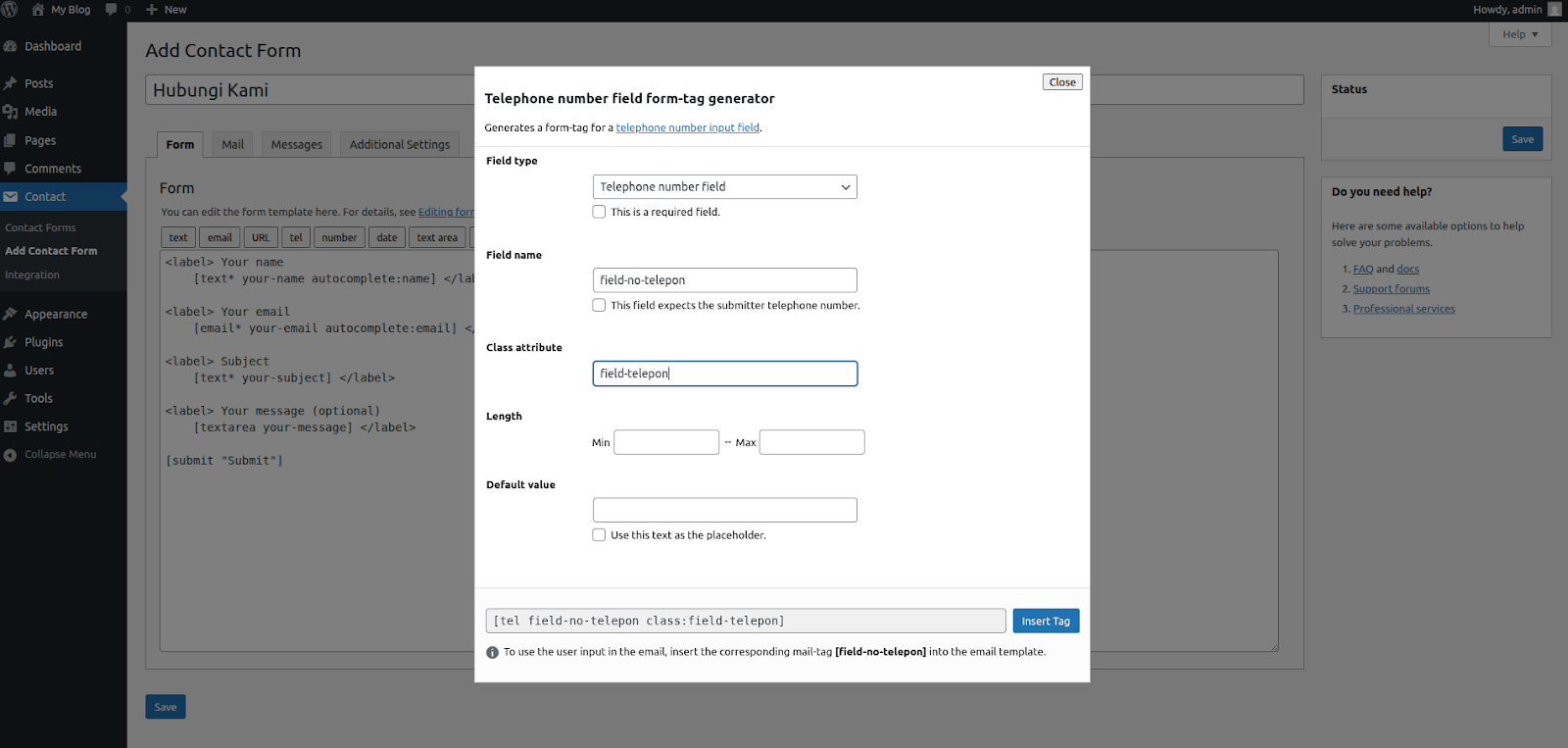Open Posts via its pin icon
The width and height of the screenshot is (1568, 748).
pyautogui.click(x=11, y=83)
